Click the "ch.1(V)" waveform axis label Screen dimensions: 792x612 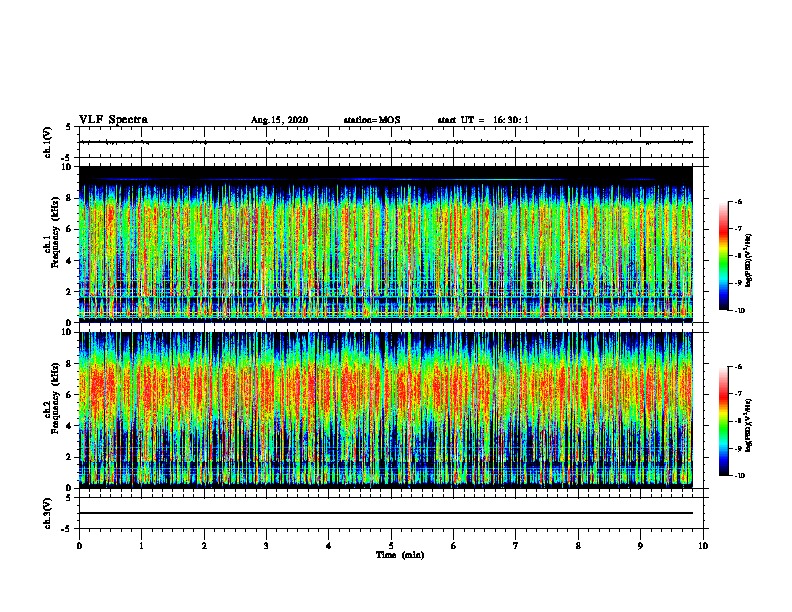click(48, 142)
